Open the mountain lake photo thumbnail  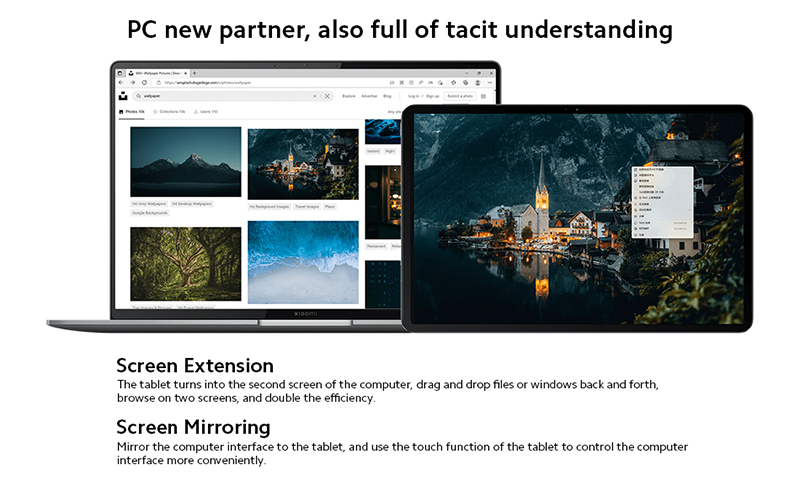tap(186, 162)
